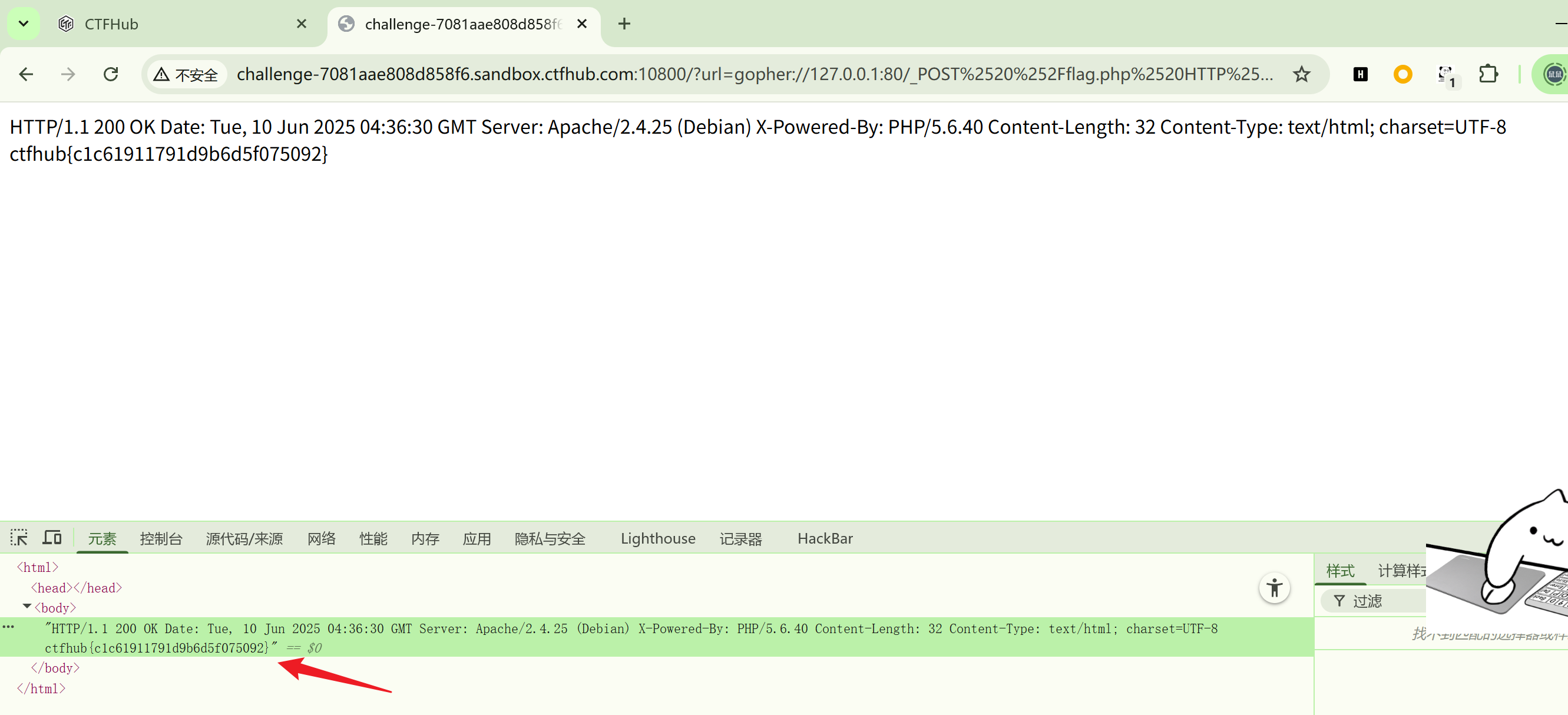Open the extensions puzzle icon
This screenshot has height=715, width=1568.
pyautogui.click(x=1488, y=74)
